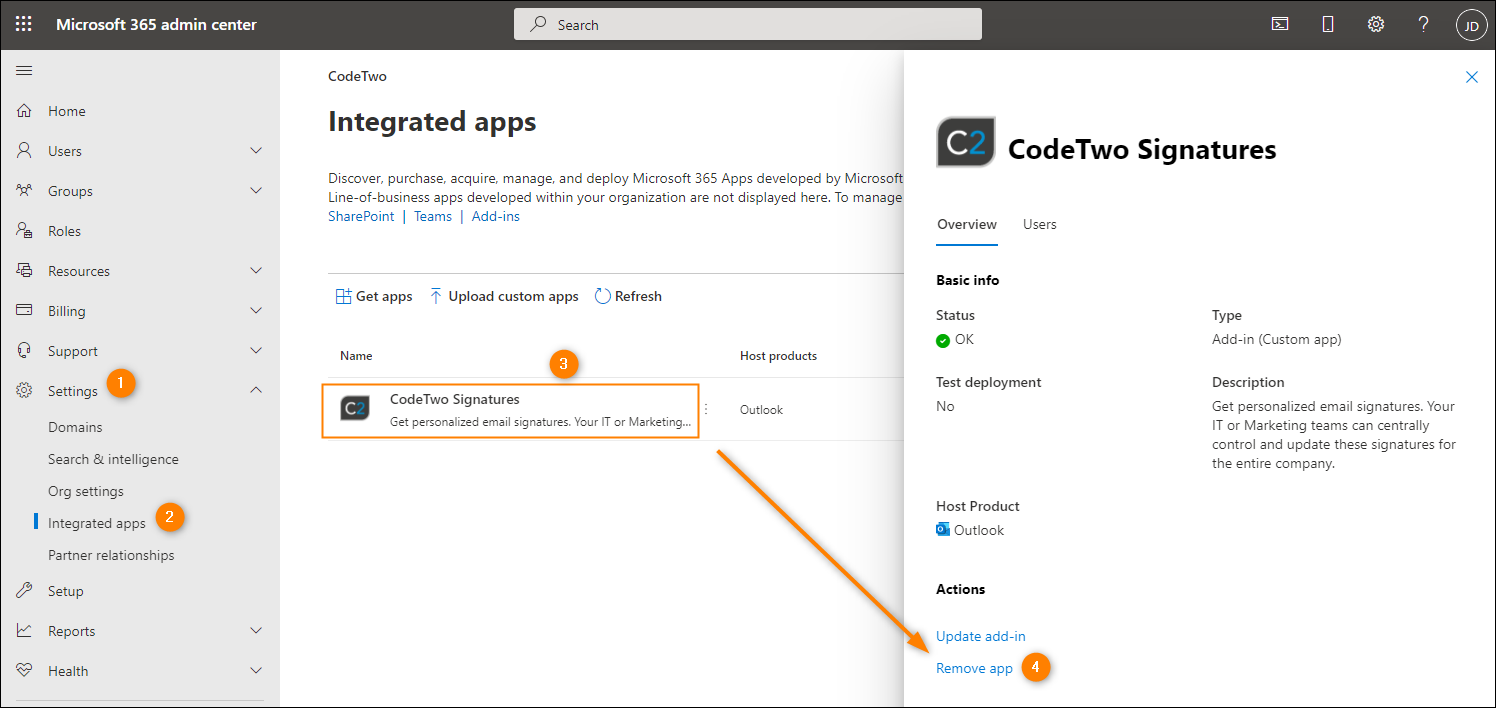Open Org settings
This screenshot has height=708, width=1496.
pyautogui.click(x=86, y=491)
